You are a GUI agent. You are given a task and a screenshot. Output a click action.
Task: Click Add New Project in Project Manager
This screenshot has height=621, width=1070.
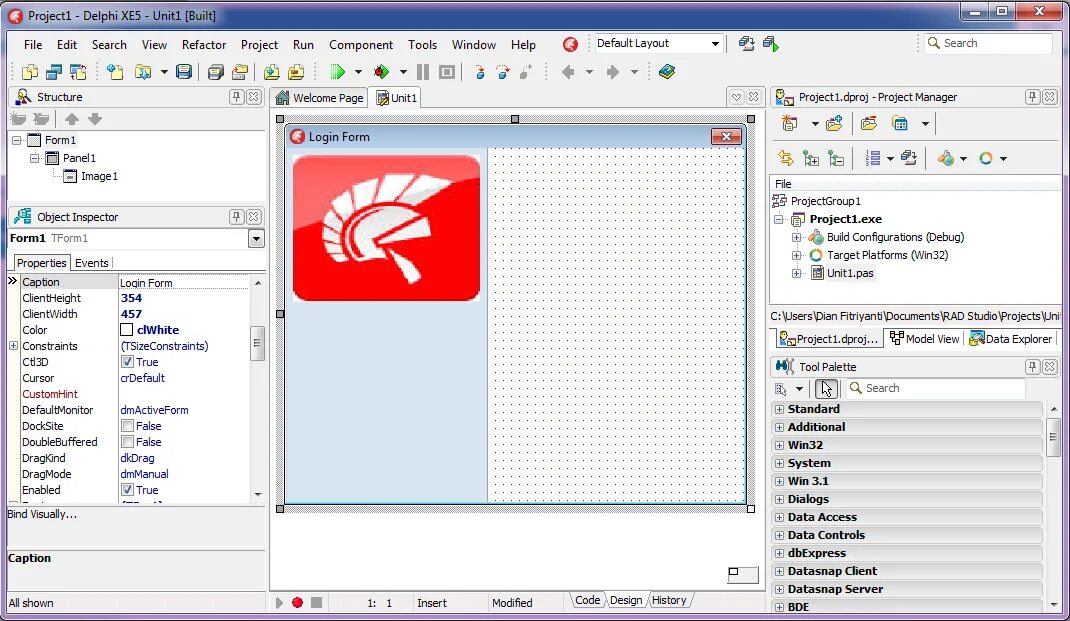click(790, 124)
